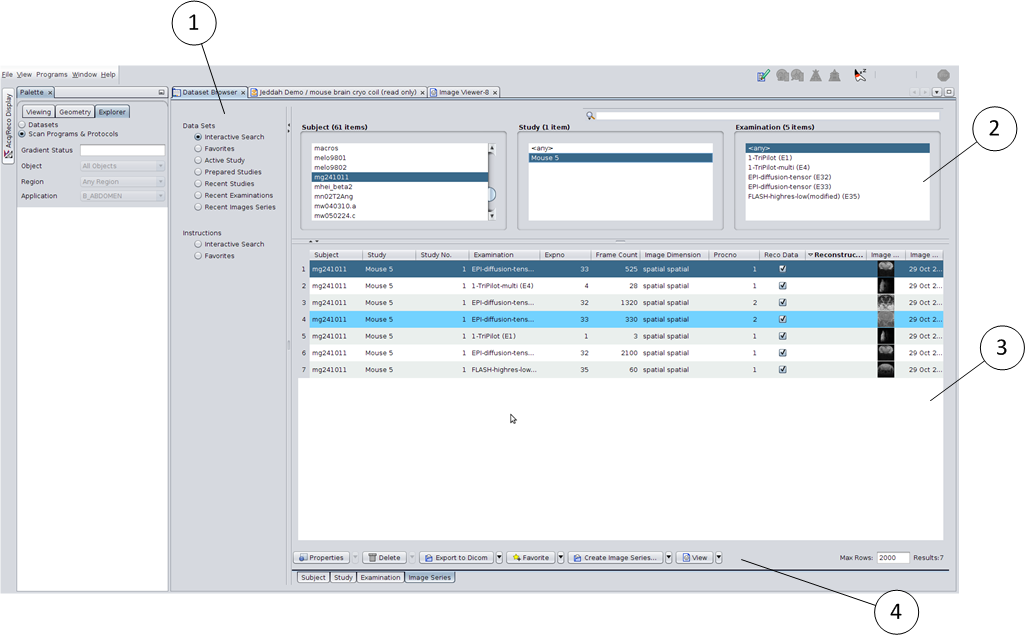Select Recent Examinations radio option
Image resolution: width=1025 pixels, height=635 pixels.
pyautogui.click(x=197, y=196)
